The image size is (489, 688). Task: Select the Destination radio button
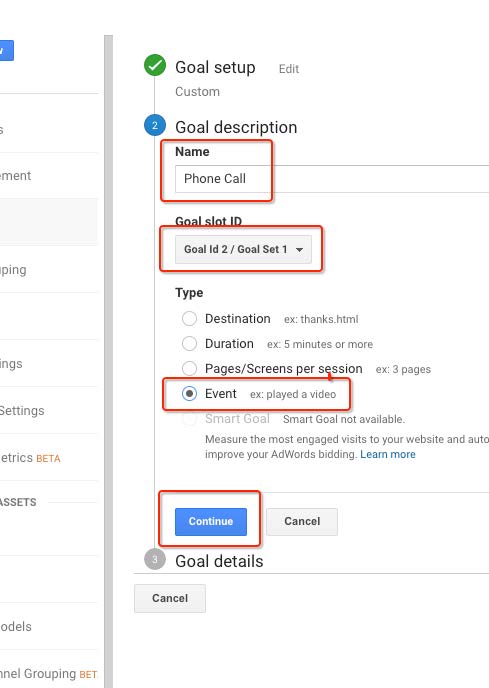coord(189,319)
